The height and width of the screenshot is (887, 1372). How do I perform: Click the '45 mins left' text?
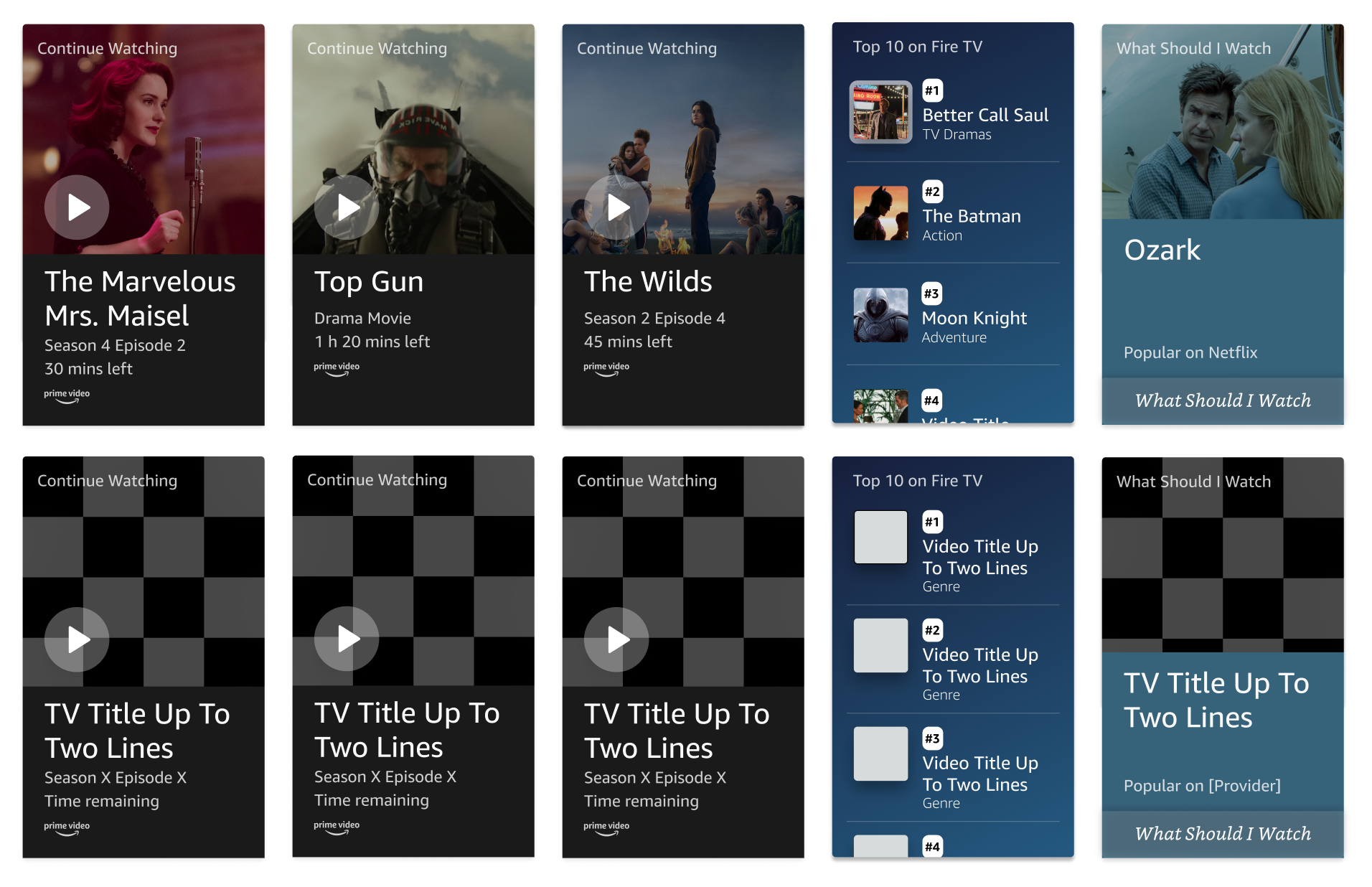click(628, 342)
